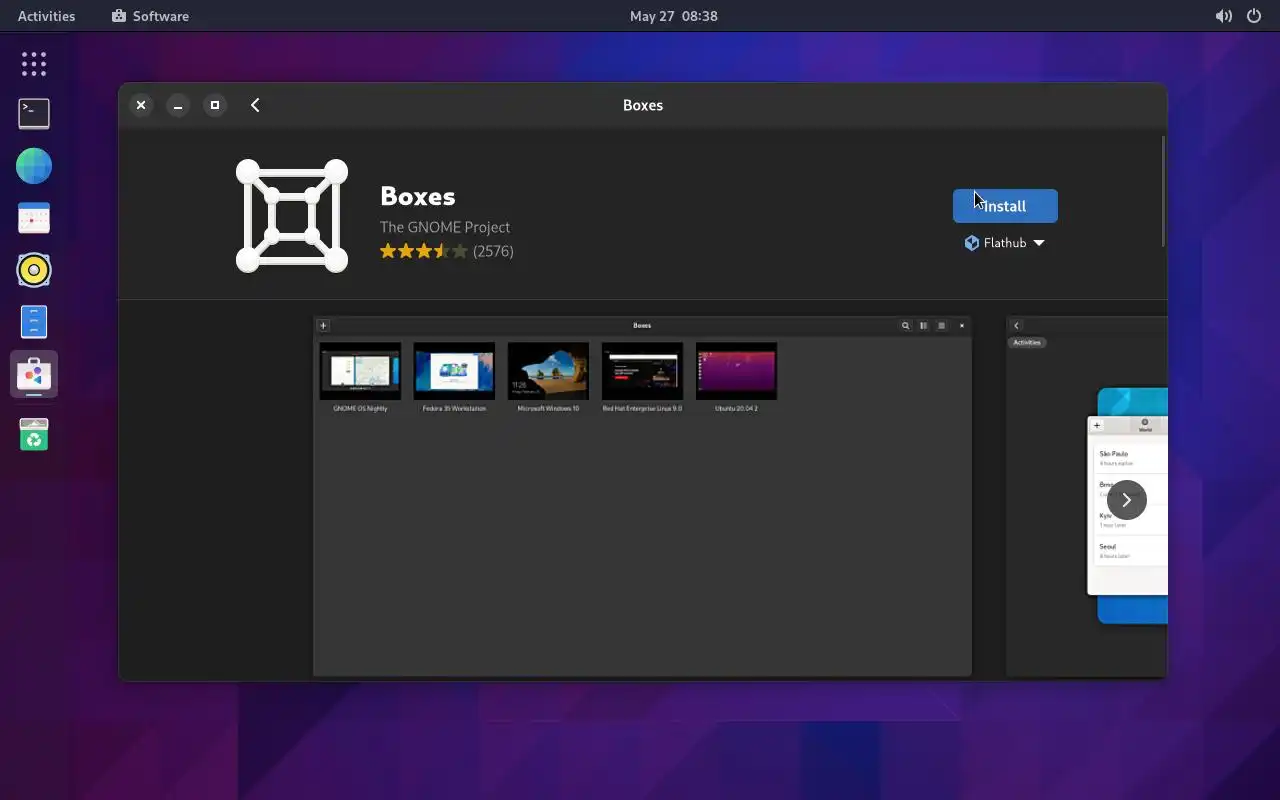Click the star rating for Boxes

tap(424, 251)
